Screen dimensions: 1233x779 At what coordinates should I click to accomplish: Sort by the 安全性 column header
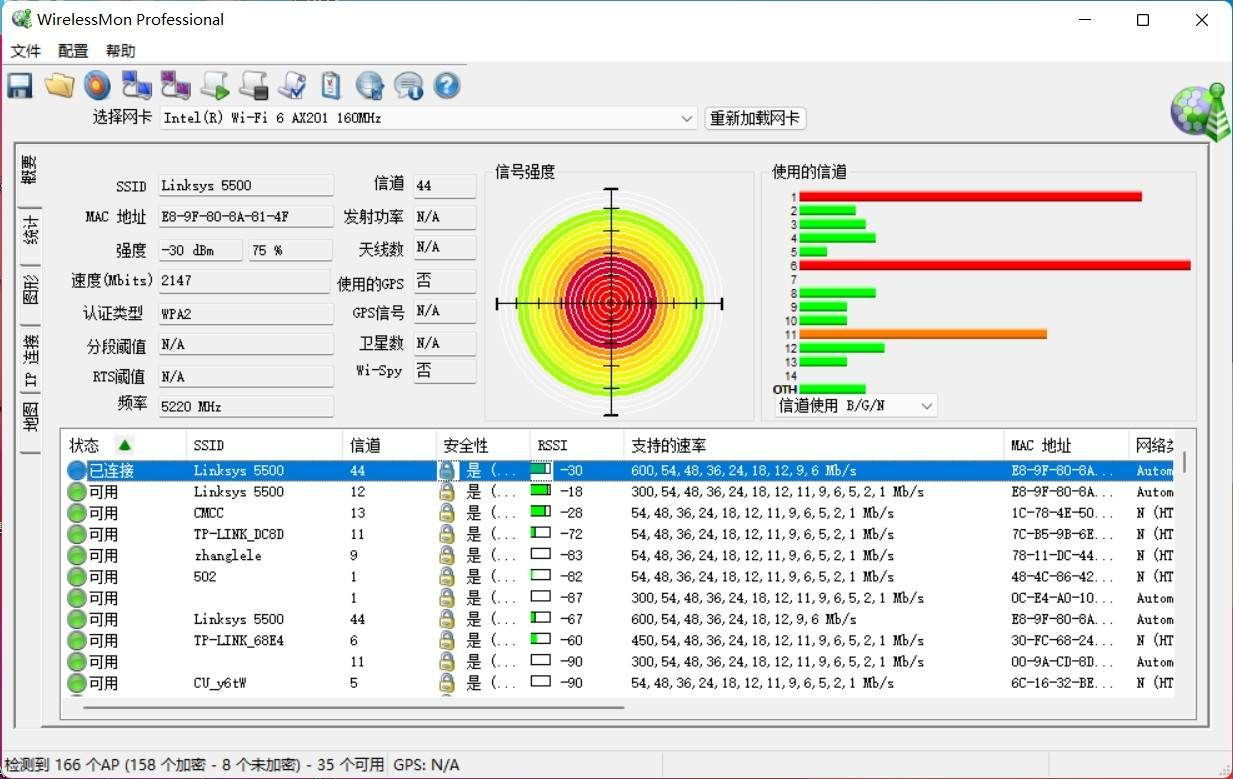coord(483,445)
